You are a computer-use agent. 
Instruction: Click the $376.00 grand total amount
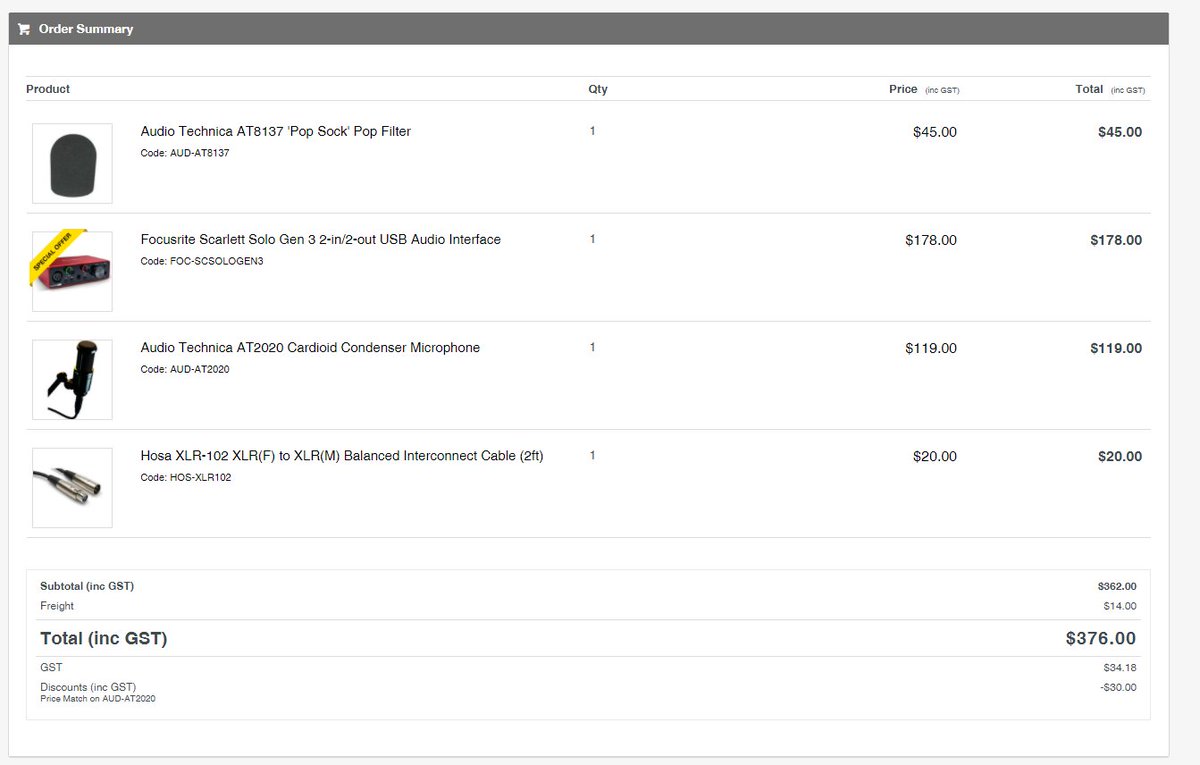click(x=1100, y=638)
